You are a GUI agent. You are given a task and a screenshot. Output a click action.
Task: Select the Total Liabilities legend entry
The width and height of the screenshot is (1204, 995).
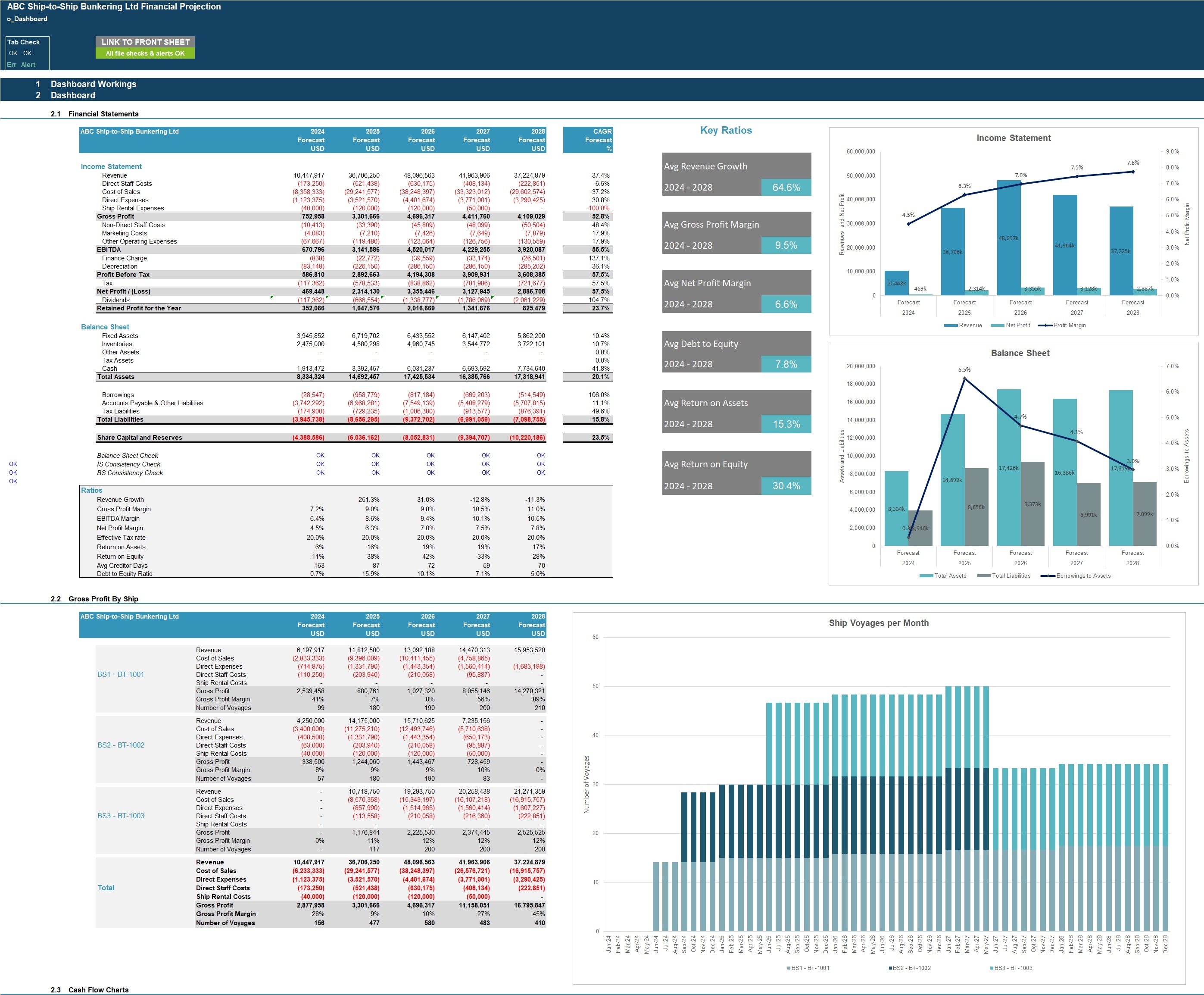click(1004, 576)
